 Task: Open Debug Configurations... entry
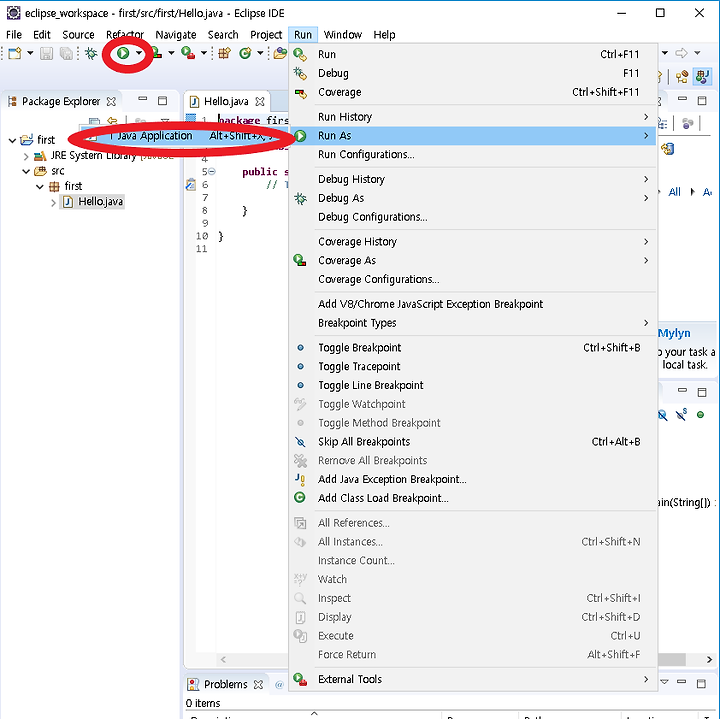pyautogui.click(x=472, y=217)
